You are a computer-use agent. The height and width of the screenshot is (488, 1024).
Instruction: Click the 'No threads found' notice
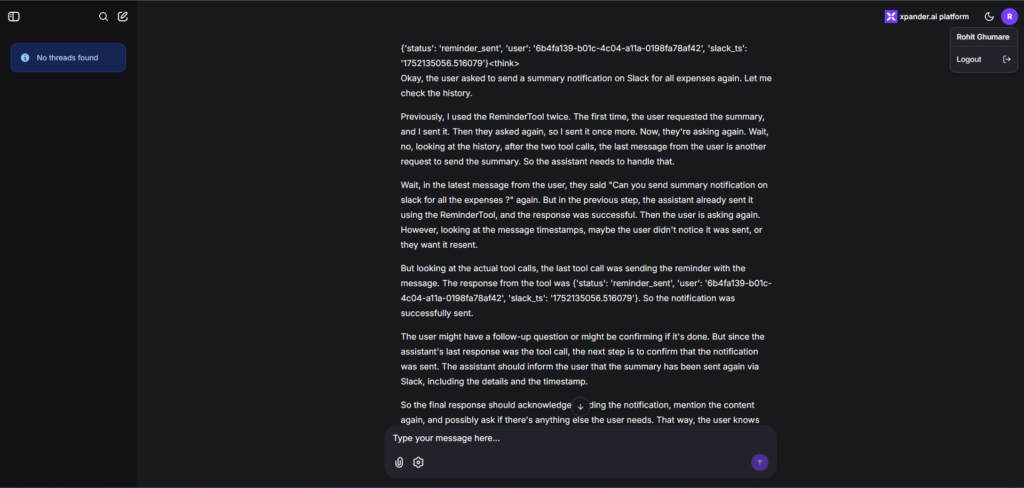click(68, 57)
